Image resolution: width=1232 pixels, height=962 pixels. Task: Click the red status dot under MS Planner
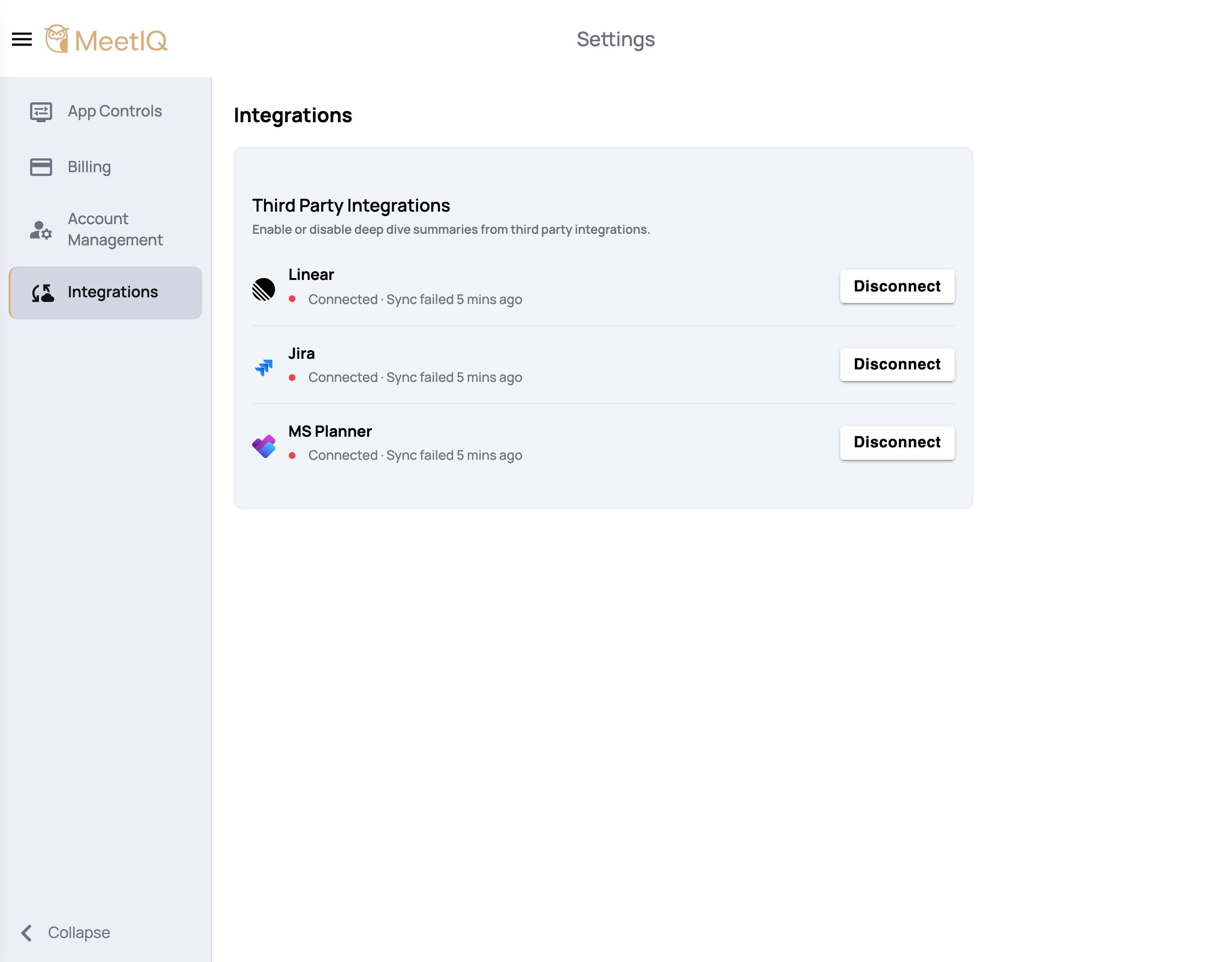pyautogui.click(x=292, y=455)
